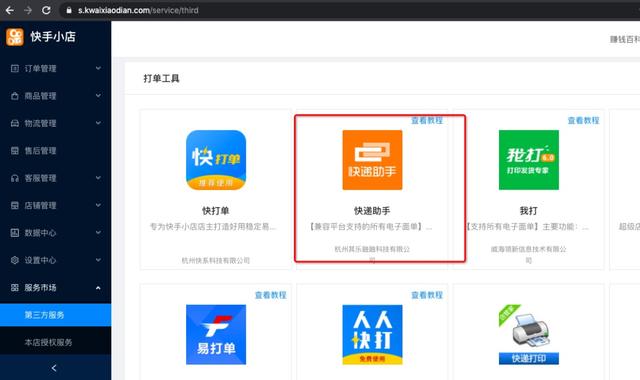The image size is (640, 380).
Task: Reload the page with the refresh icon
Action: pos(46,10)
